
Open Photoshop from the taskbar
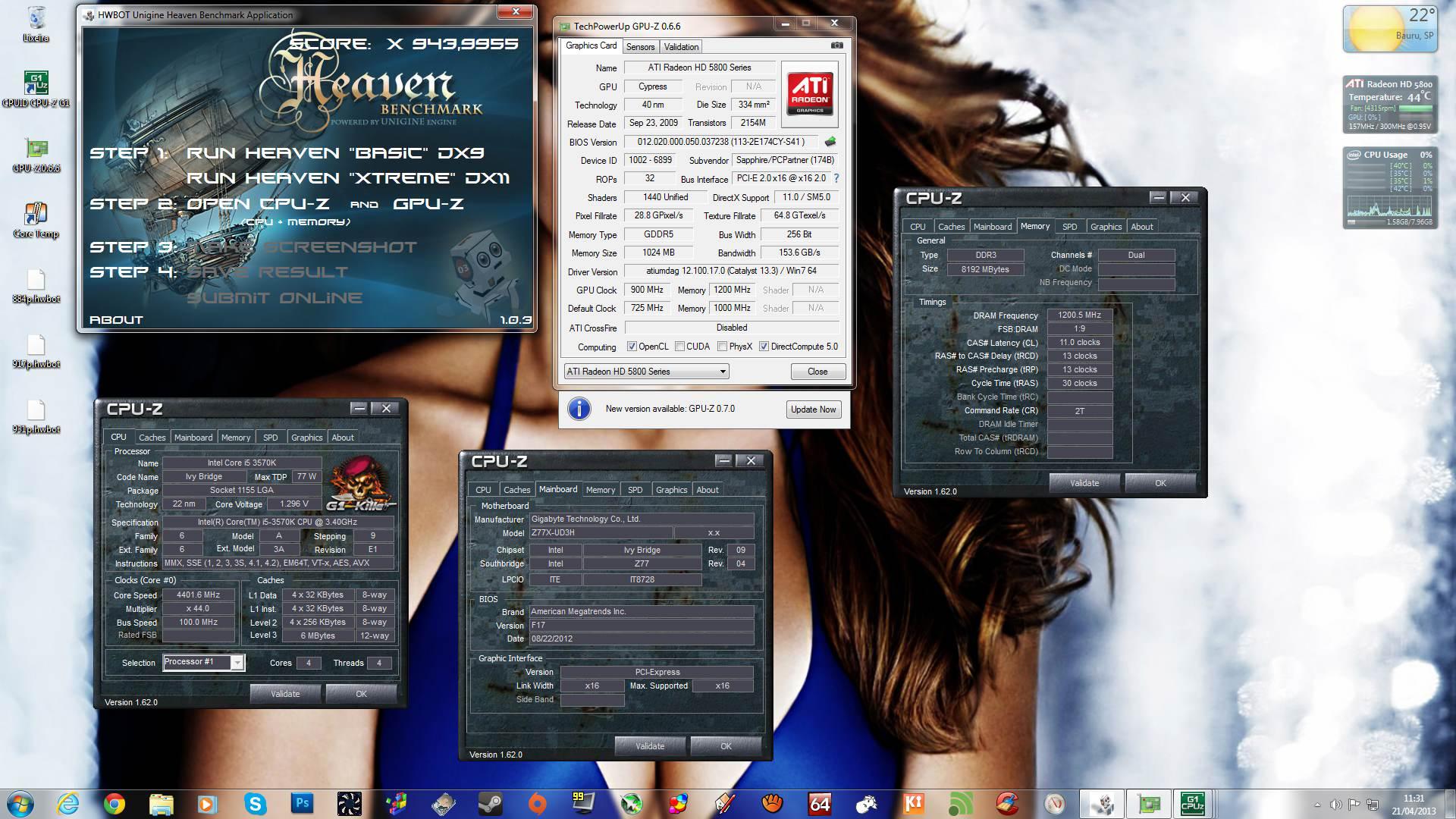(303, 804)
